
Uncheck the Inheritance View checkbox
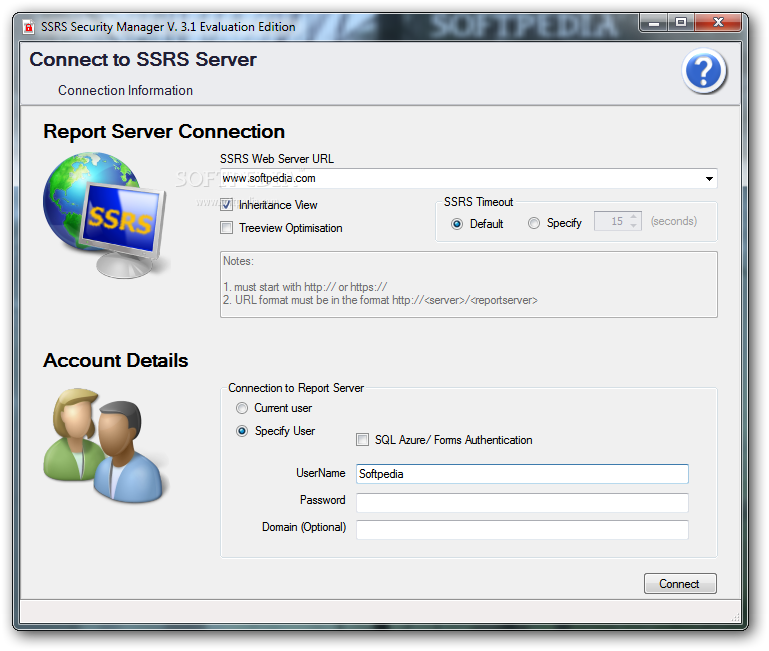[x=226, y=205]
